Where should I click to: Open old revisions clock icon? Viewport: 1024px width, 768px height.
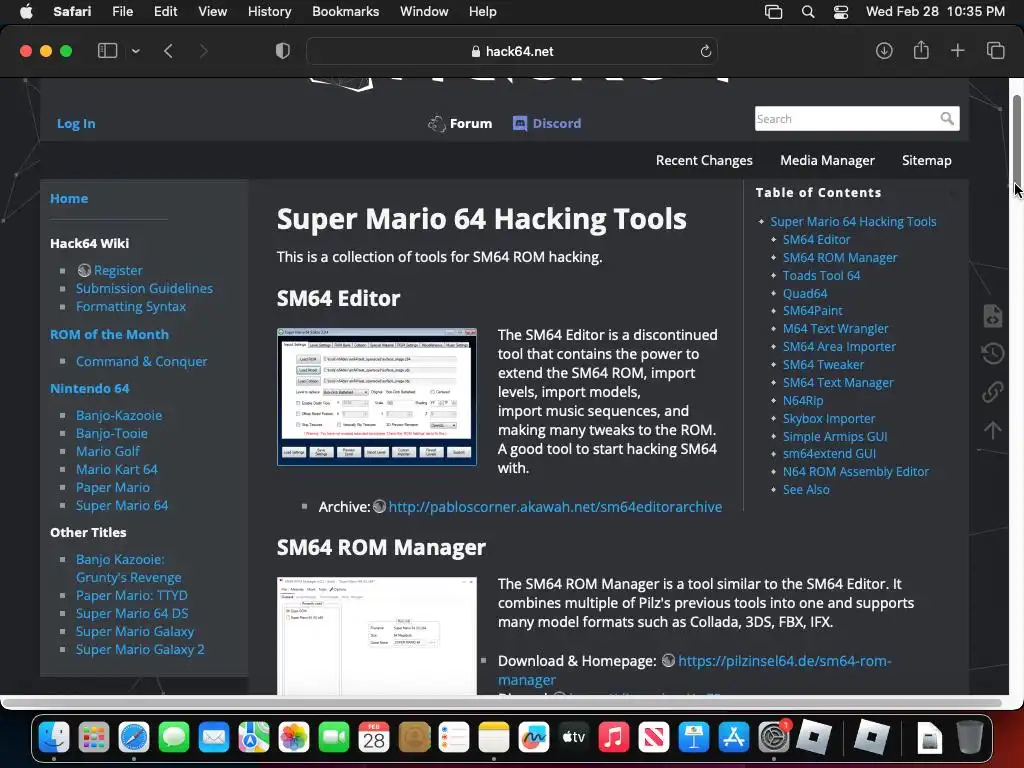(x=993, y=353)
